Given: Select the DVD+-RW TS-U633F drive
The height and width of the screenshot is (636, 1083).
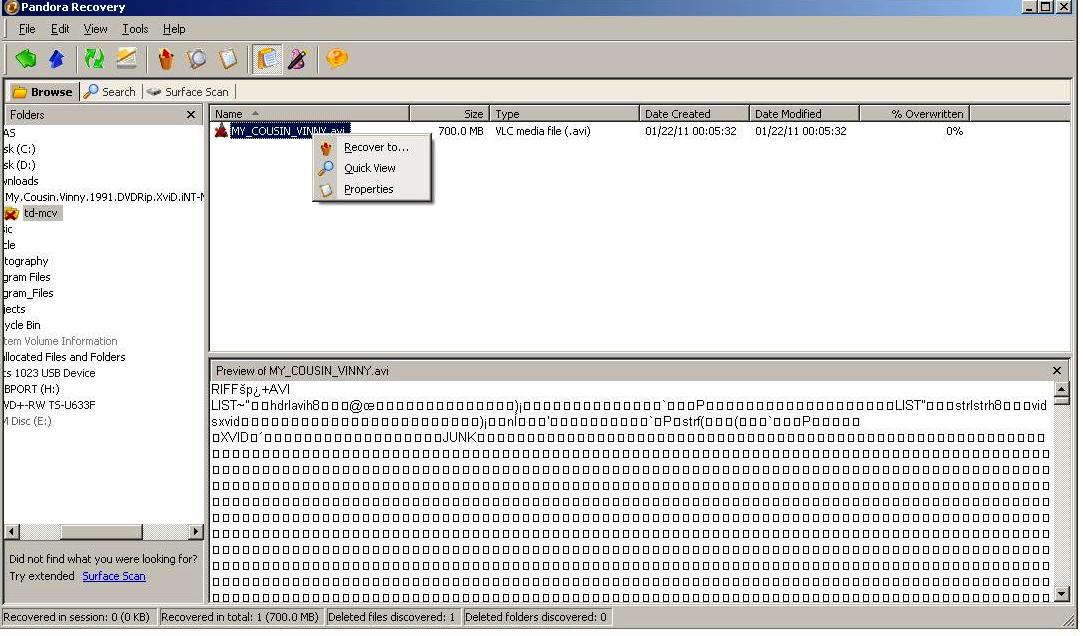Looking at the screenshot, I should click(49, 405).
